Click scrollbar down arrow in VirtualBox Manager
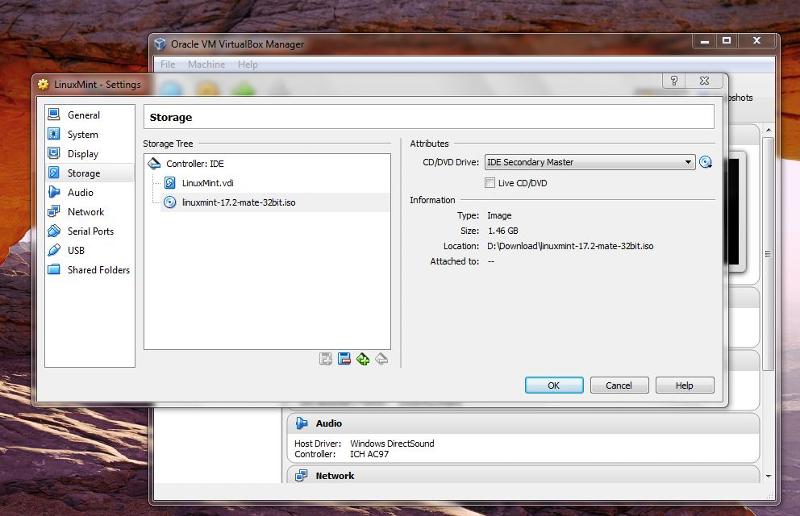This screenshot has height=516, width=800. tap(768, 476)
